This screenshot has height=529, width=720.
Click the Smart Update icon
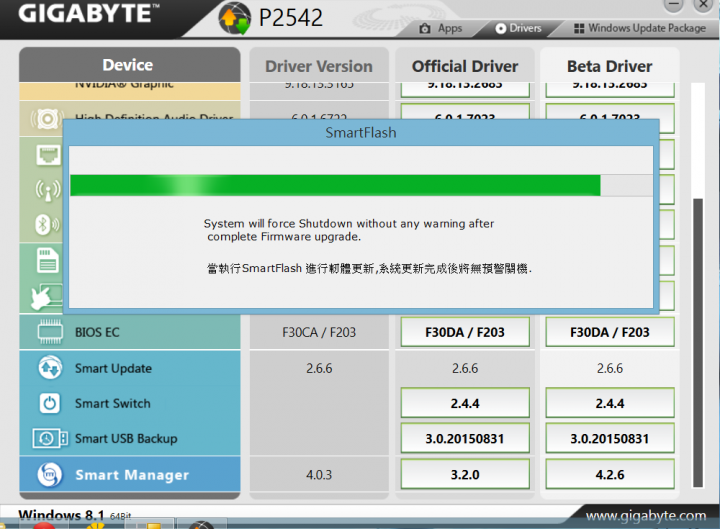tap(50, 368)
